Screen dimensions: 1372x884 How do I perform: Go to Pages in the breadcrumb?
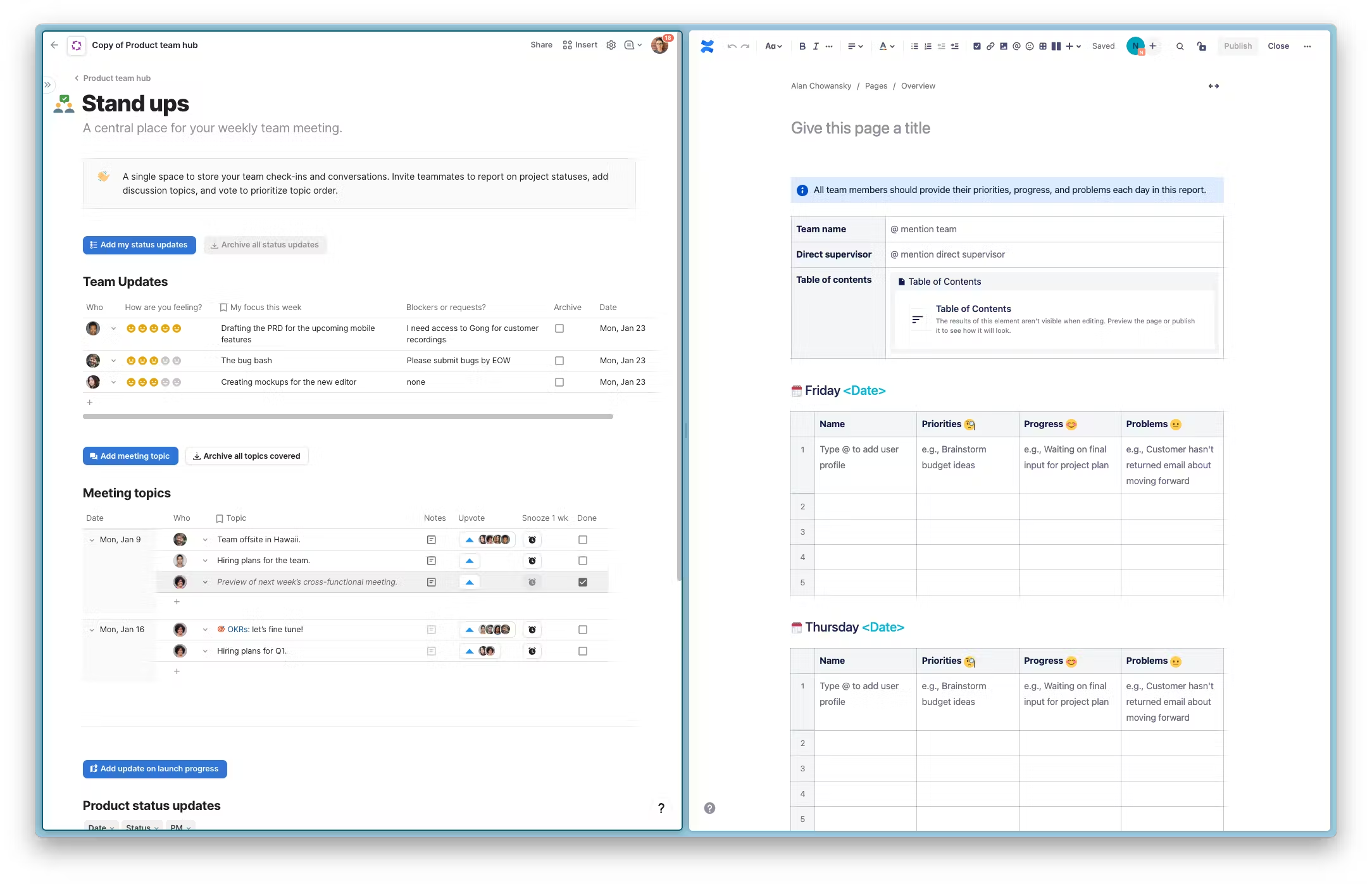click(x=876, y=86)
